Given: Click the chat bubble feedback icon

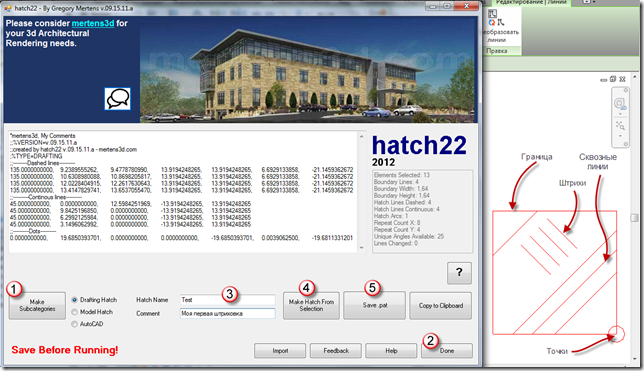Looking at the screenshot, I should [x=117, y=99].
